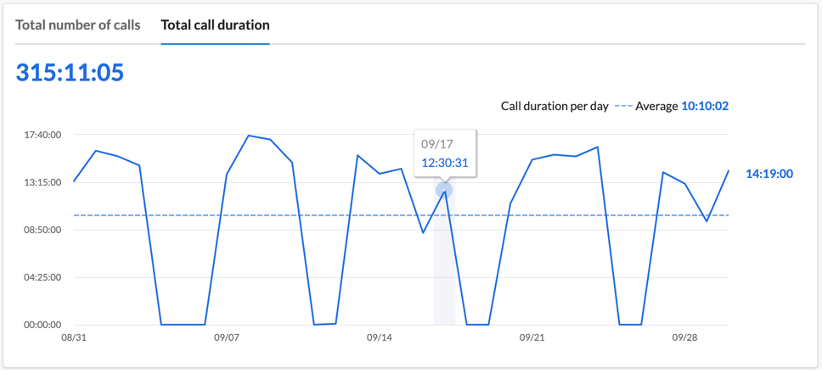Image resolution: width=822 pixels, height=370 pixels.
Task: Click the 04:25:00 y-axis label
Action: (x=42, y=277)
